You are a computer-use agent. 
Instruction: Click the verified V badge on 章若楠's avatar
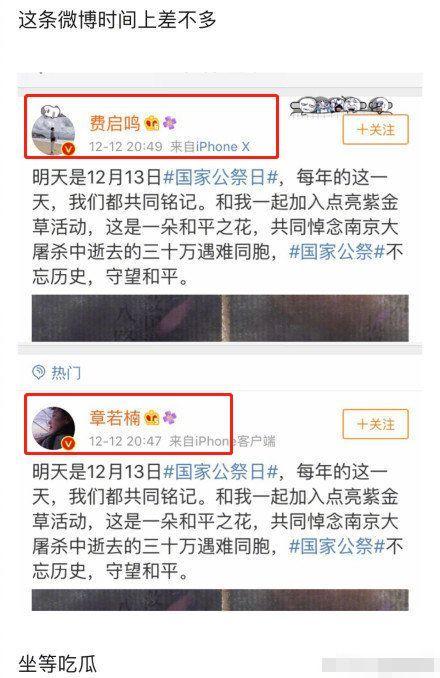68,443
